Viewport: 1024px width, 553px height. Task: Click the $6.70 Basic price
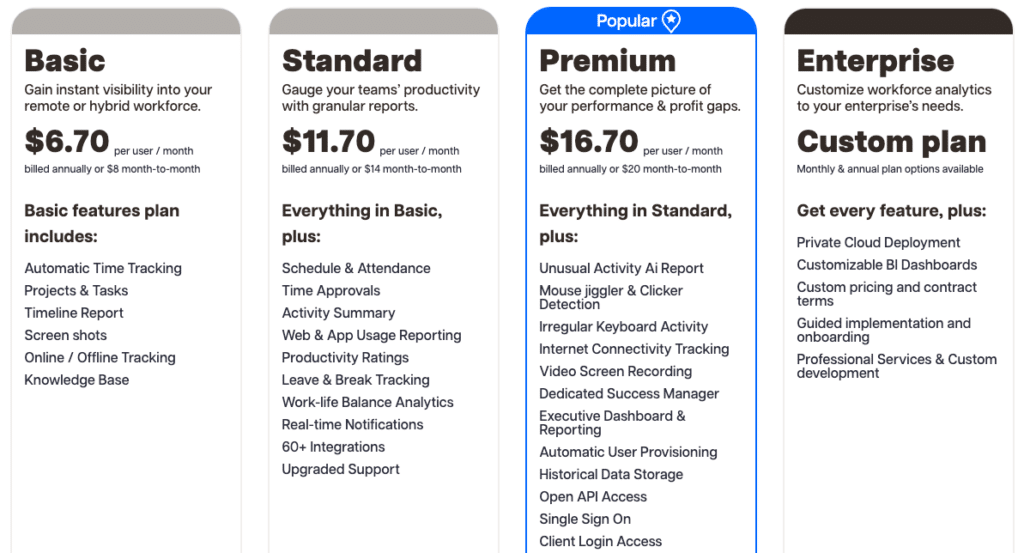[x=67, y=141]
